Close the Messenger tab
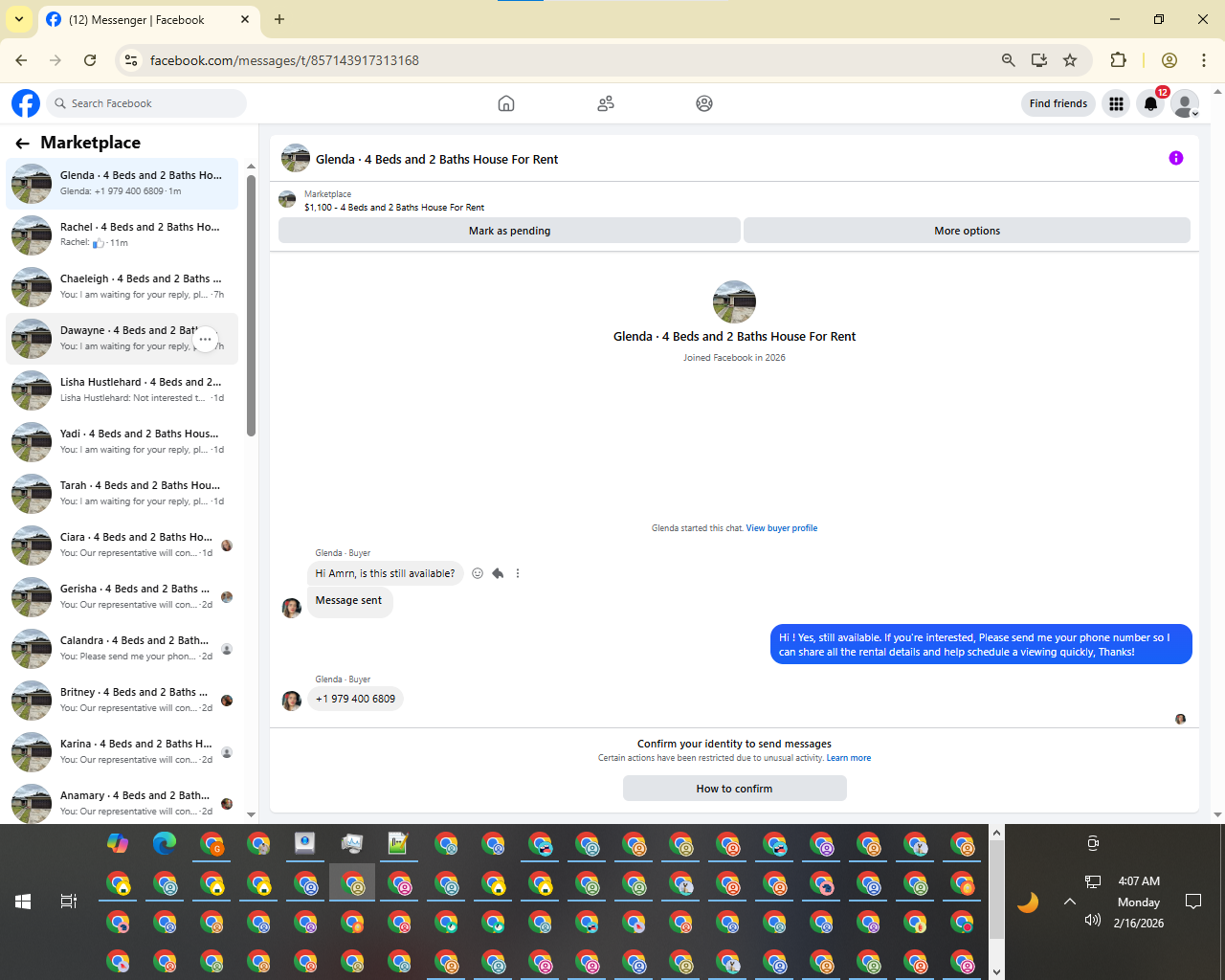The width and height of the screenshot is (1225, 980). tap(245, 19)
